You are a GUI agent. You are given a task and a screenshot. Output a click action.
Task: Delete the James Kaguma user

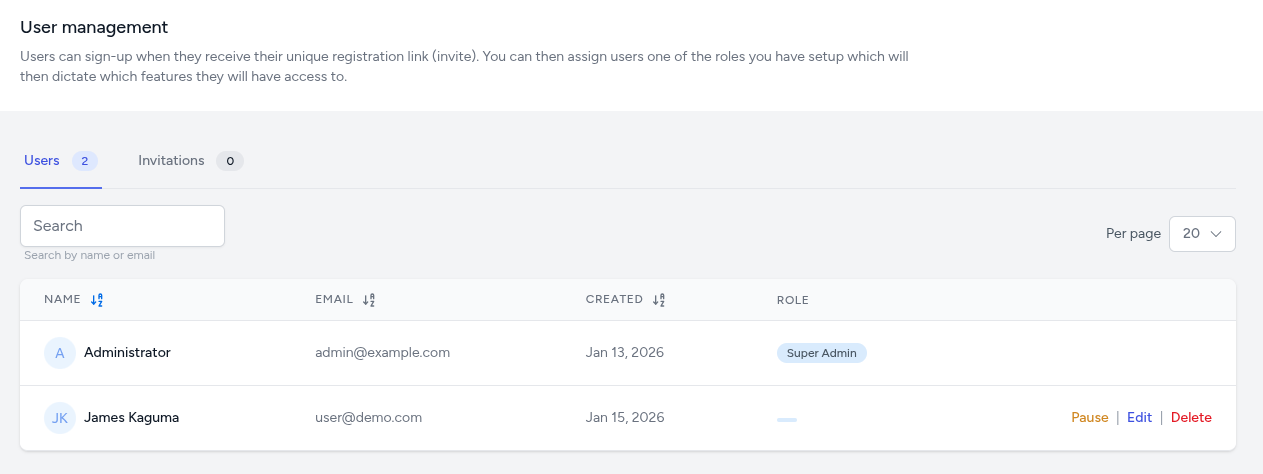[x=1191, y=418]
